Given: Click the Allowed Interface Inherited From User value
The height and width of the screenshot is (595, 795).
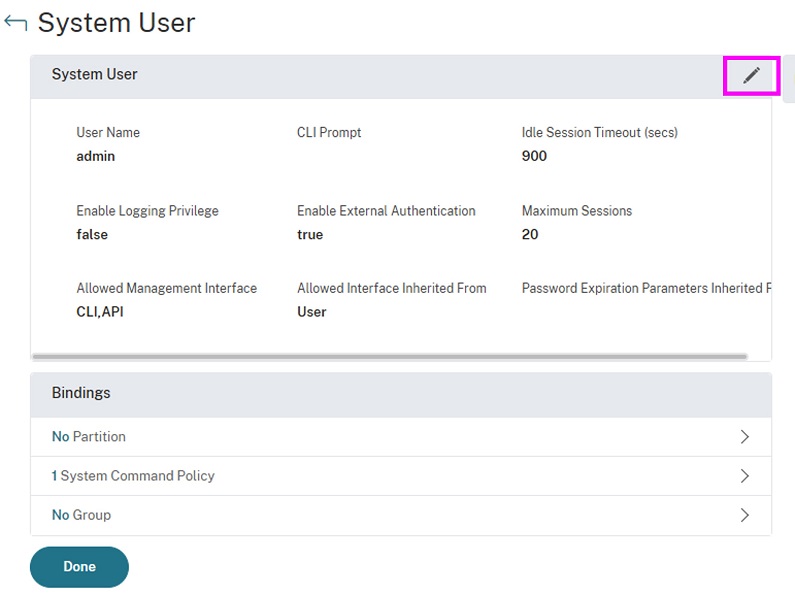Looking at the screenshot, I should point(312,312).
